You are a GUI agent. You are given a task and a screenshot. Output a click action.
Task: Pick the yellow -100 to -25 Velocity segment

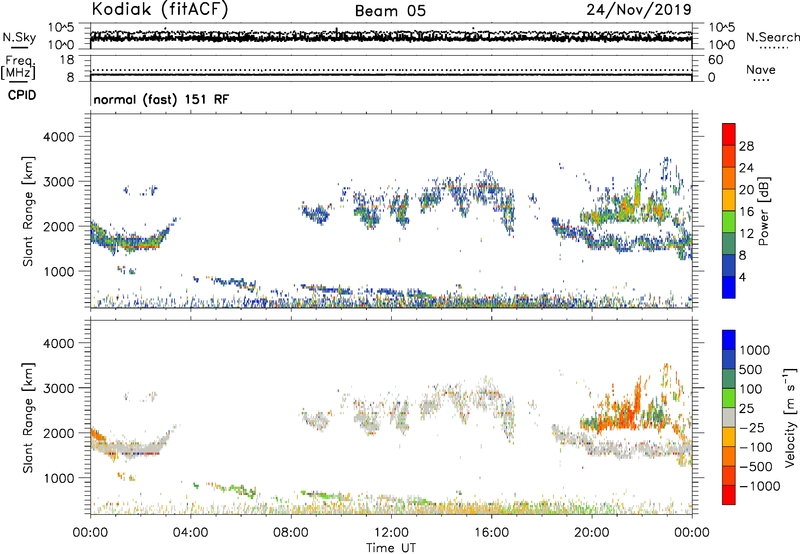click(729, 437)
